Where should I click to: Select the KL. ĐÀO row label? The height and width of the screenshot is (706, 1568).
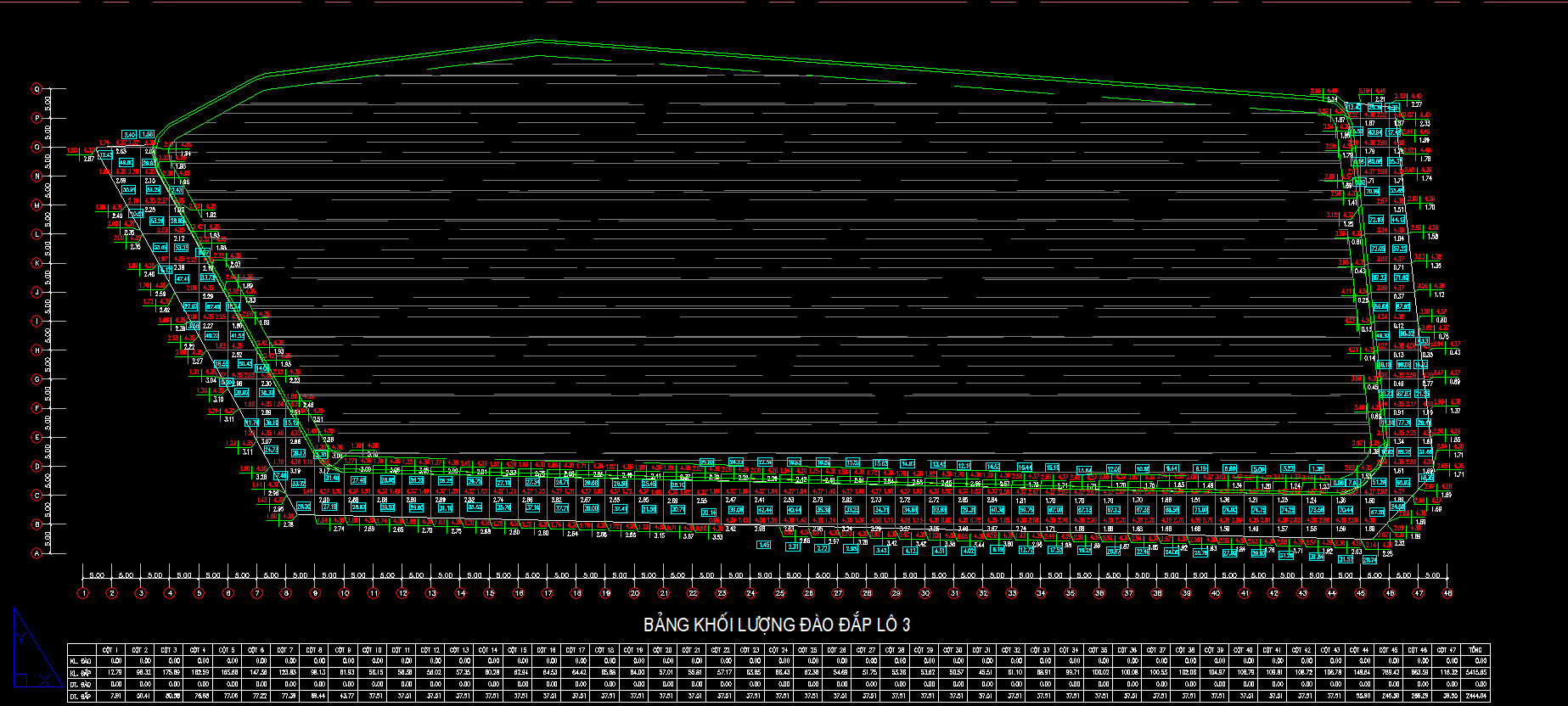pos(81,661)
